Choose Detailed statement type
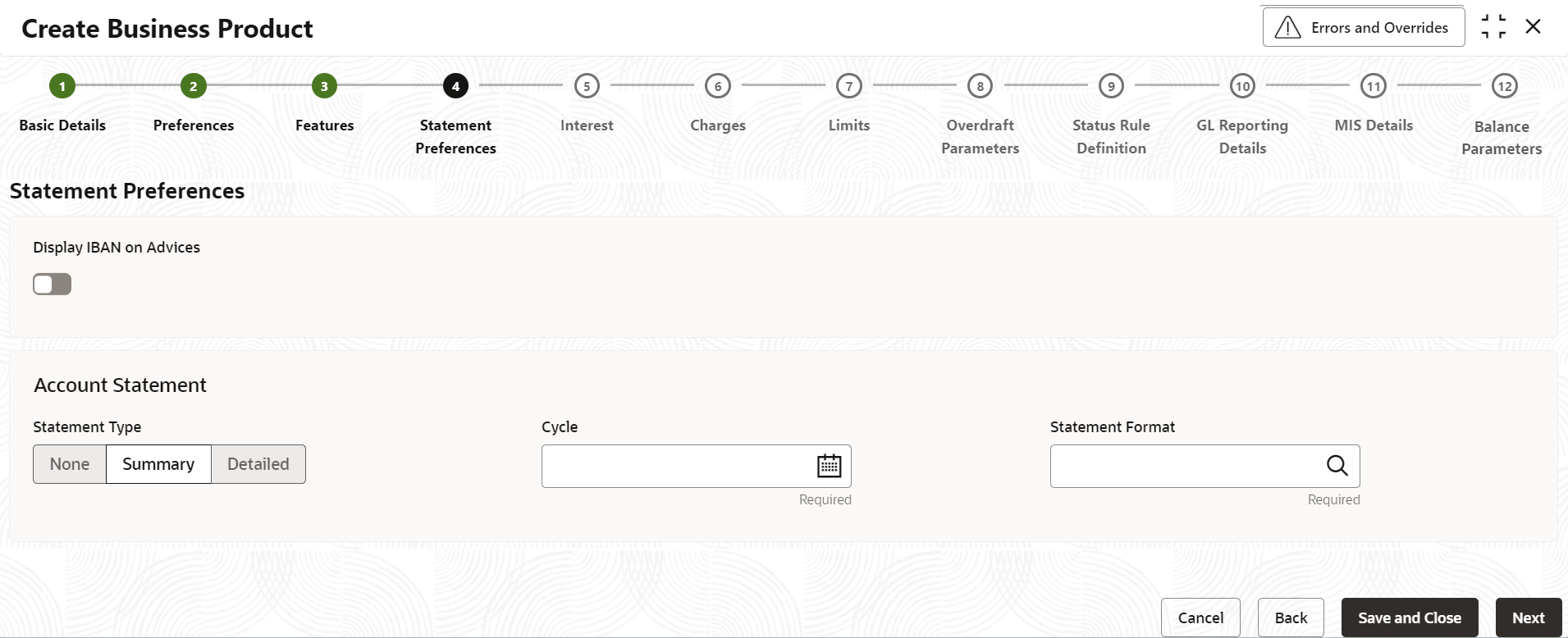1568x638 pixels. point(258,464)
